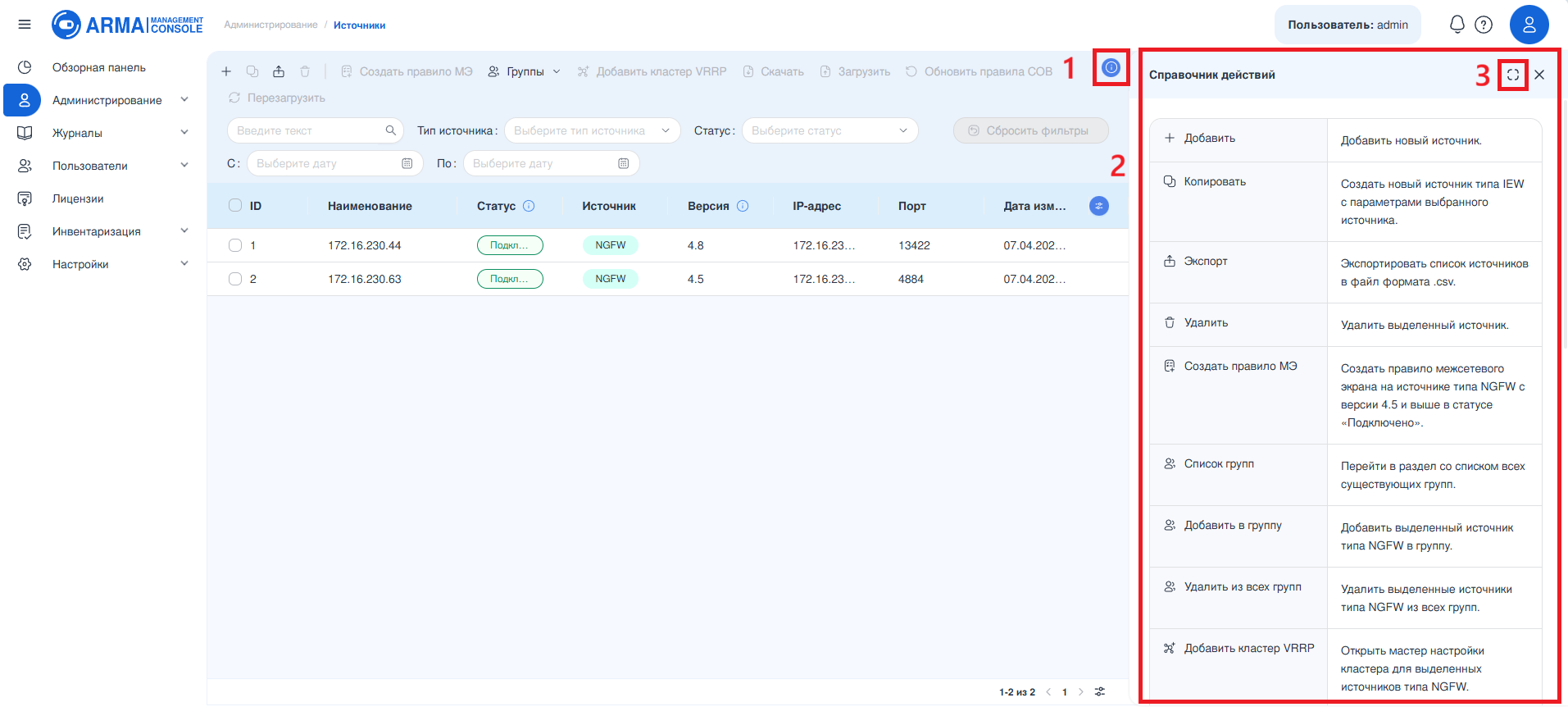Open Обзорная панель menu item

pyautogui.click(x=99, y=67)
